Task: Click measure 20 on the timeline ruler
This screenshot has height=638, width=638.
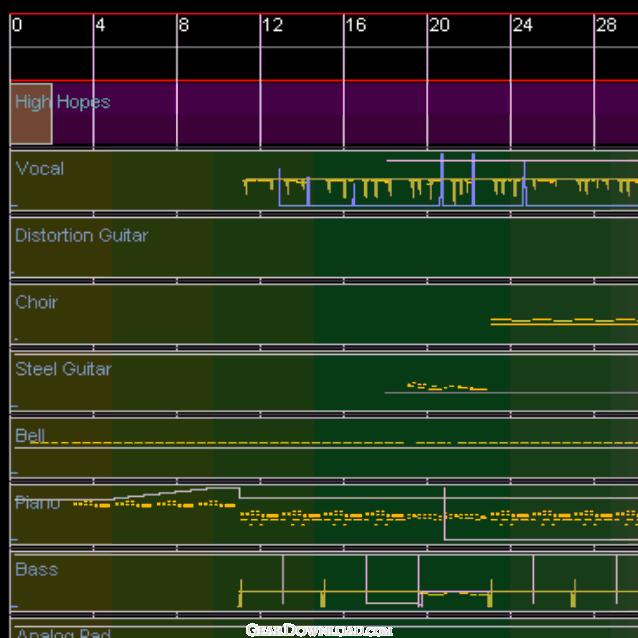Action: (439, 25)
